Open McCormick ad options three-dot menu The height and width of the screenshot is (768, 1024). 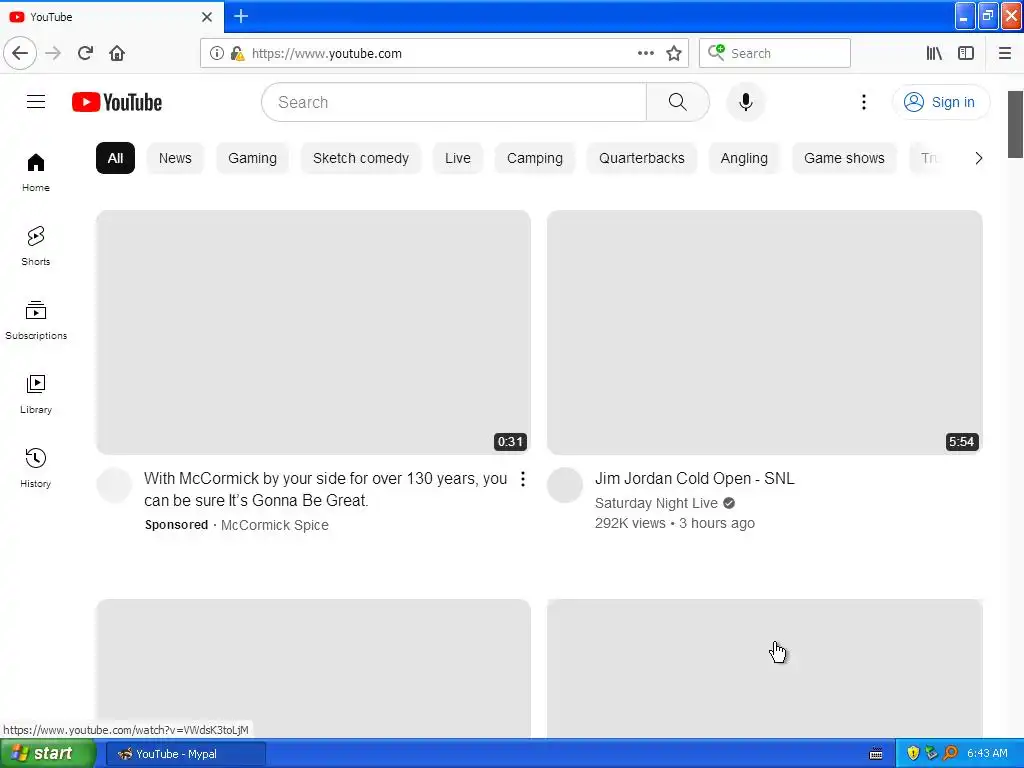(522, 479)
